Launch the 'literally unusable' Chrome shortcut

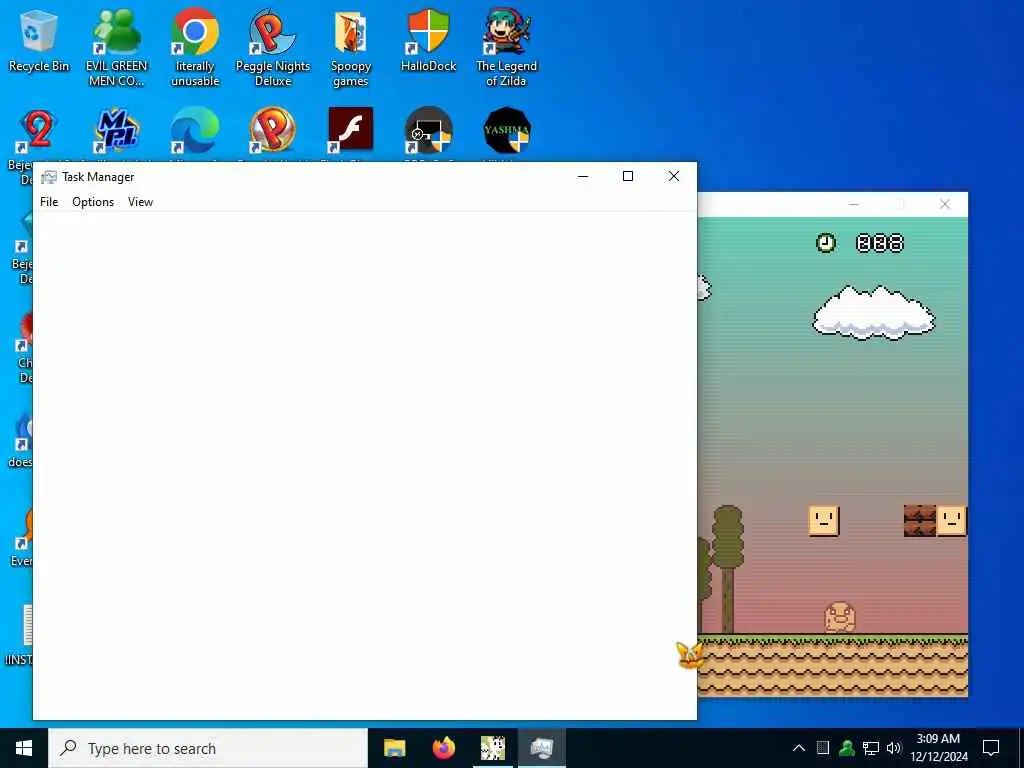(x=195, y=47)
